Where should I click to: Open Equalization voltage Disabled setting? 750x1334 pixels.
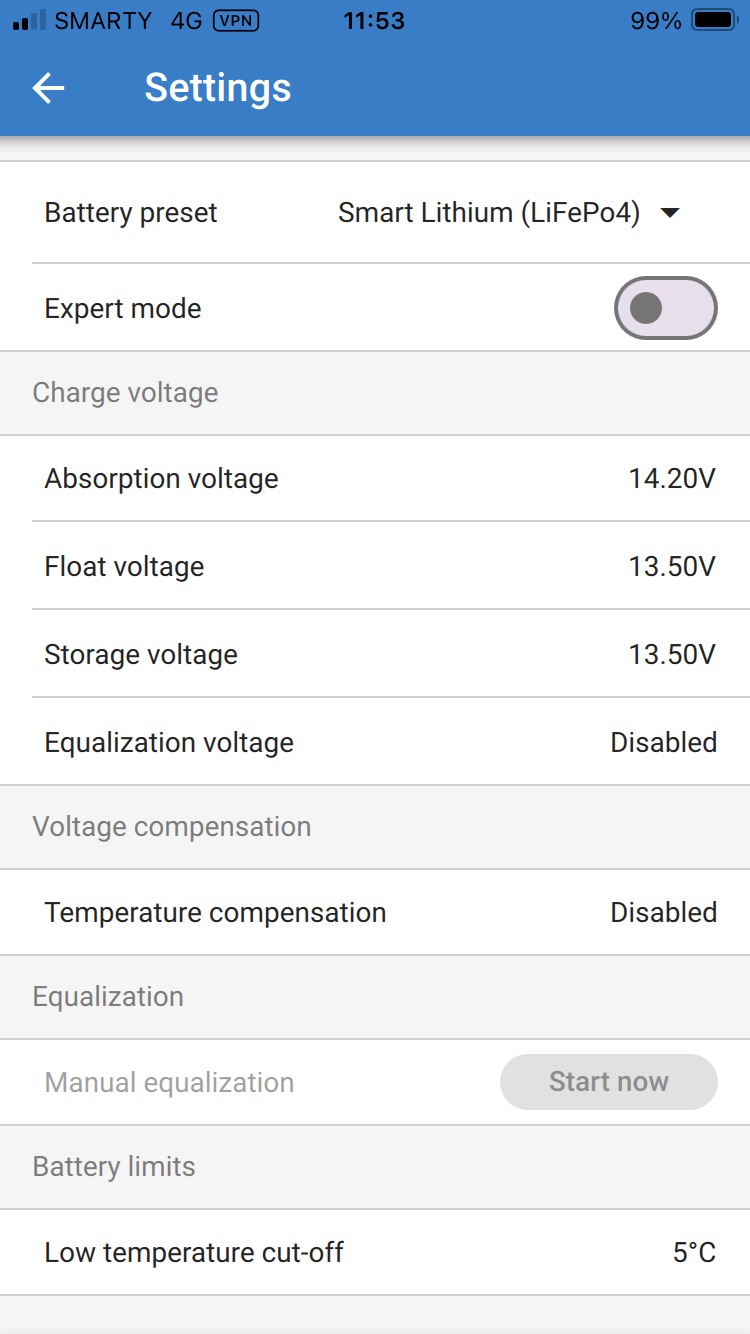[x=663, y=743]
